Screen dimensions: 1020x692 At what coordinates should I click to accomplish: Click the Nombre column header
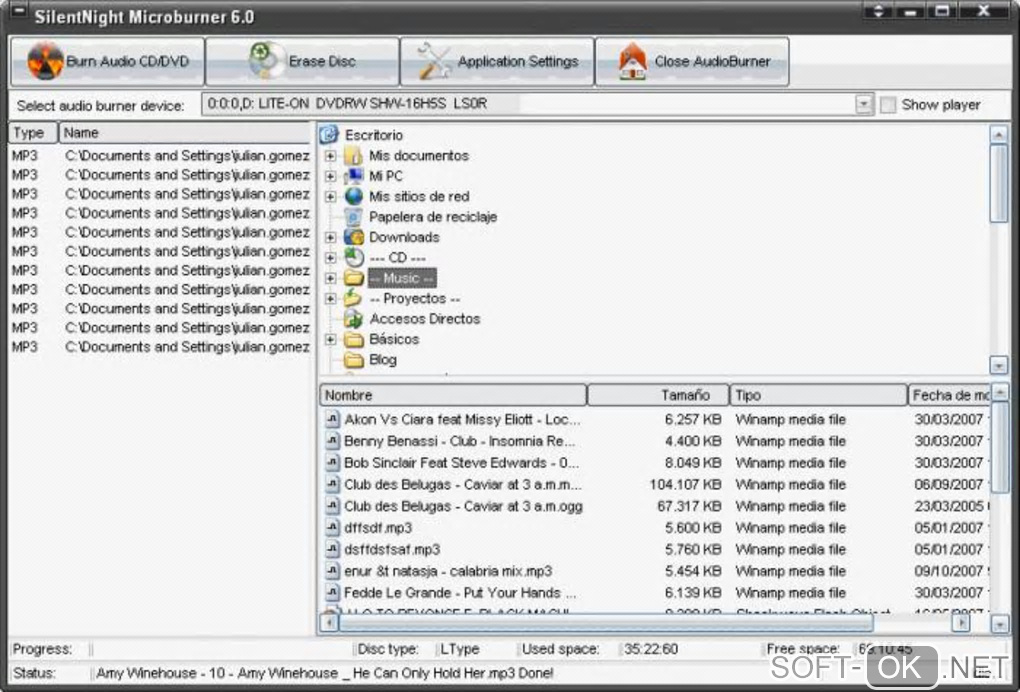pyautogui.click(x=453, y=395)
